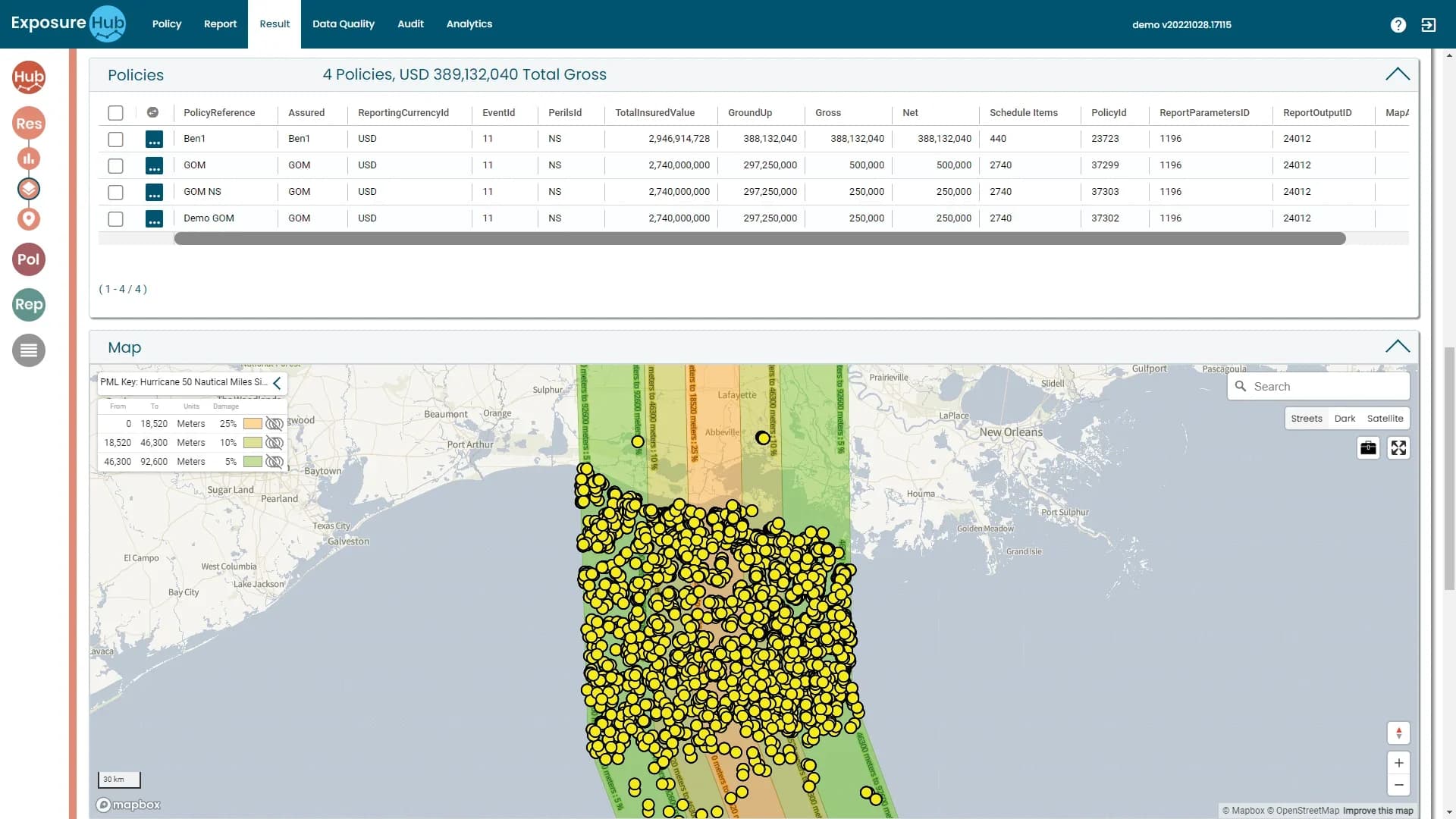The width and height of the screenshot is (1456, 819).
Task: Sort by the Schedule Items column header
Action: coord(1023,112)
